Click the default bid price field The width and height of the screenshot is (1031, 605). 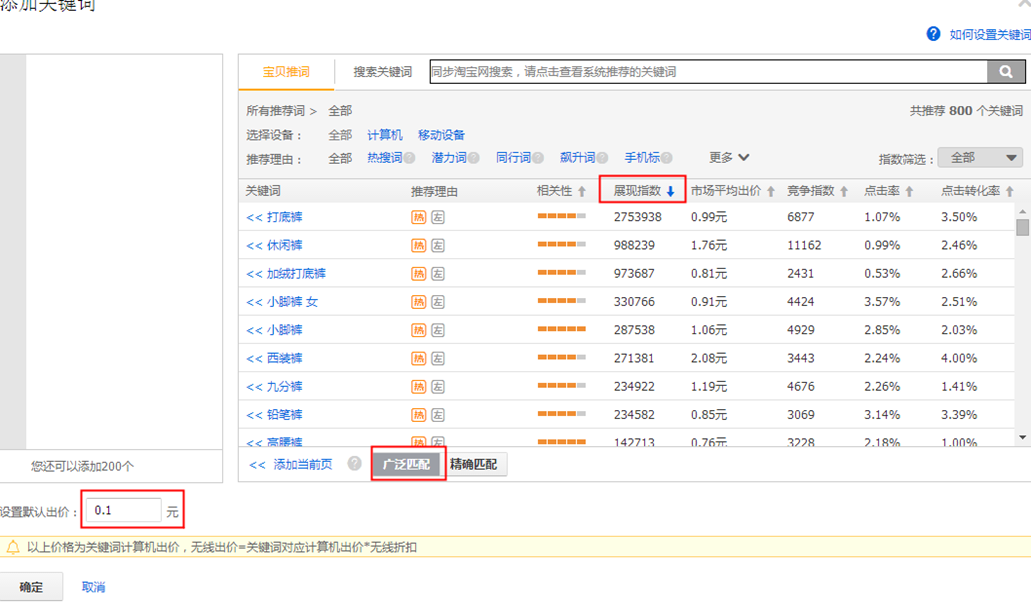(x=124, y=510)
